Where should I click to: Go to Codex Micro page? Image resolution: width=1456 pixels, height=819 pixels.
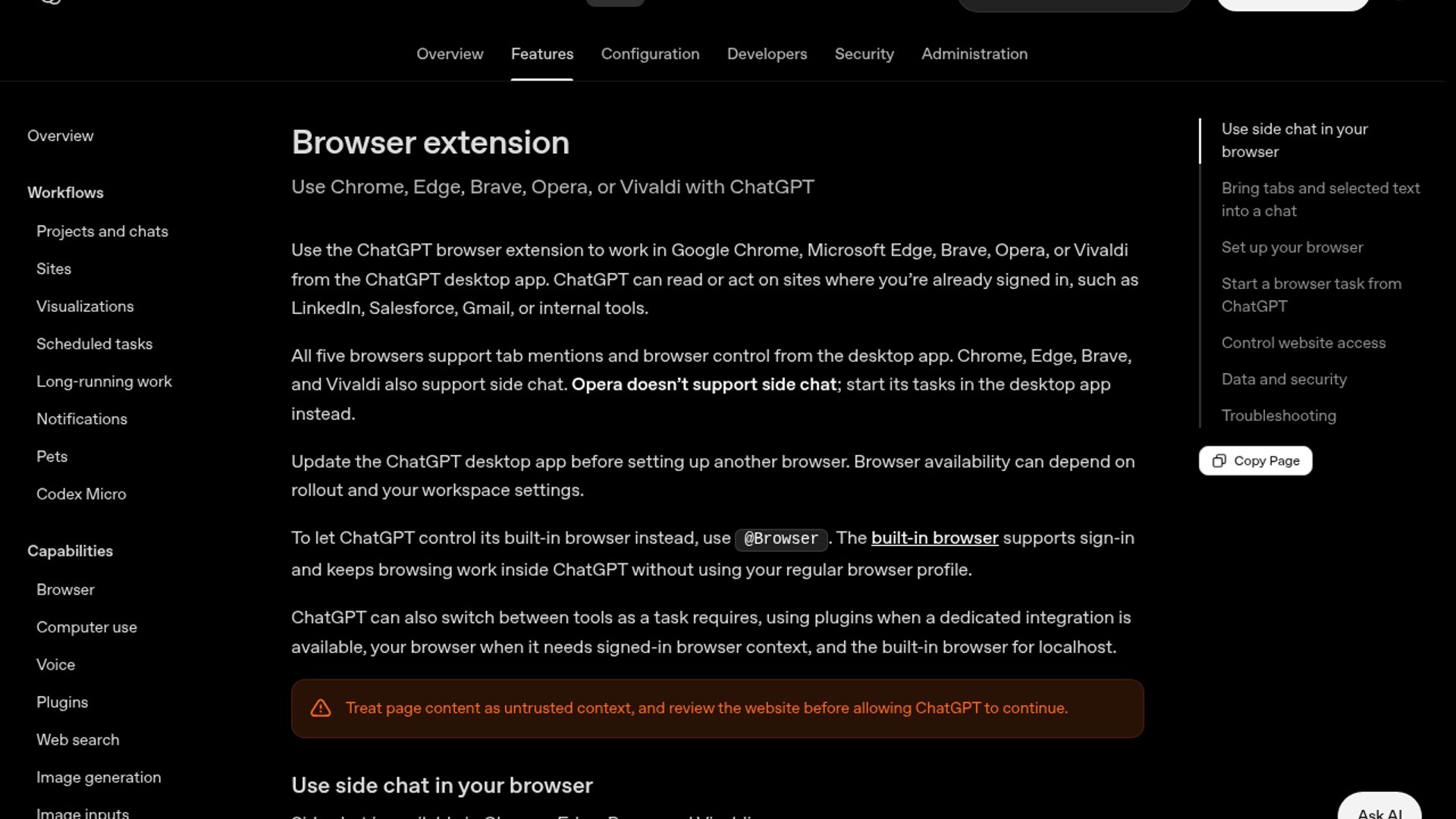81,494
